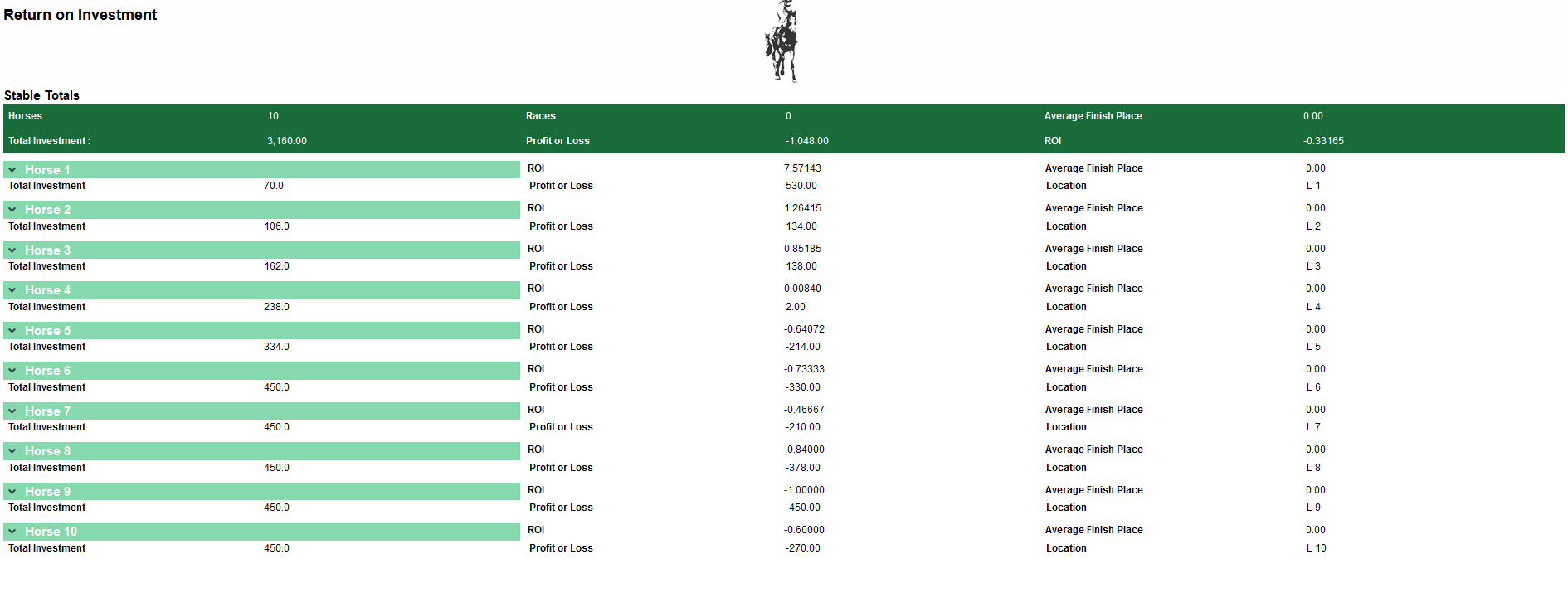1568x593 pixels.
Task: Click Horse 1 ROI value 7.57143
Action: [802, 168]
